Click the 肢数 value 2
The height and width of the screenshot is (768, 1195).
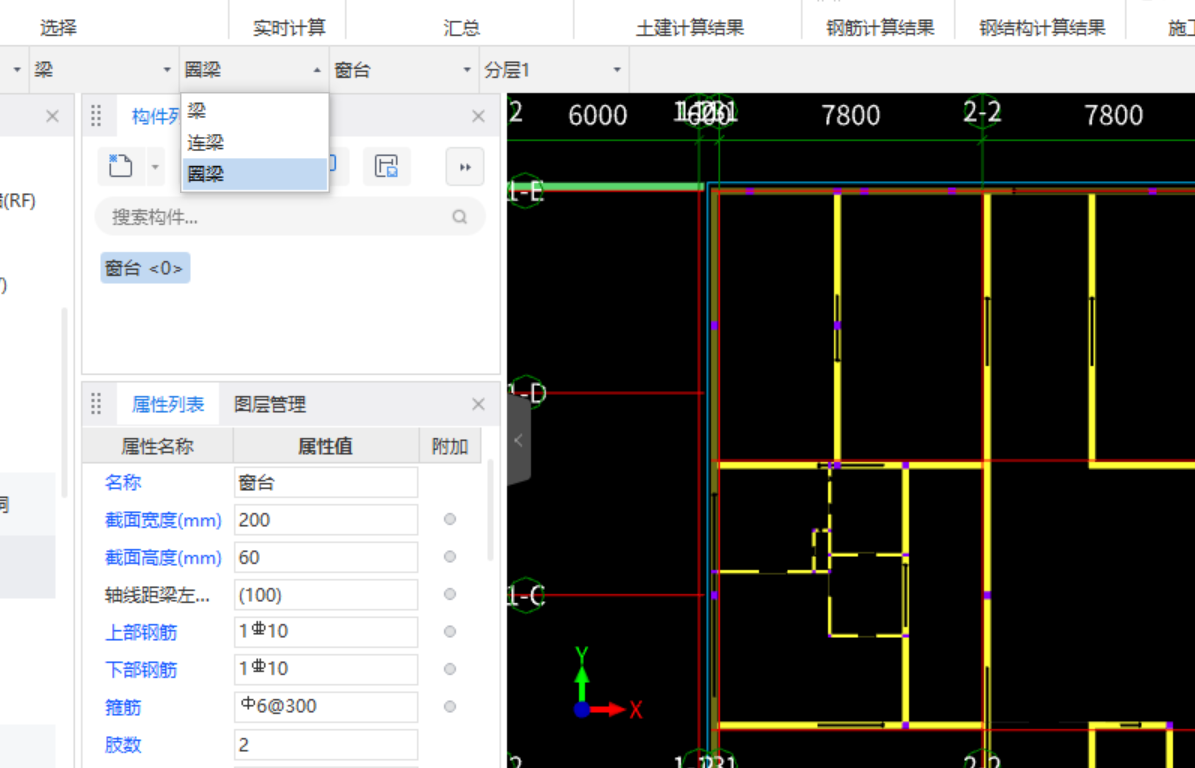[x=326, y=744]
